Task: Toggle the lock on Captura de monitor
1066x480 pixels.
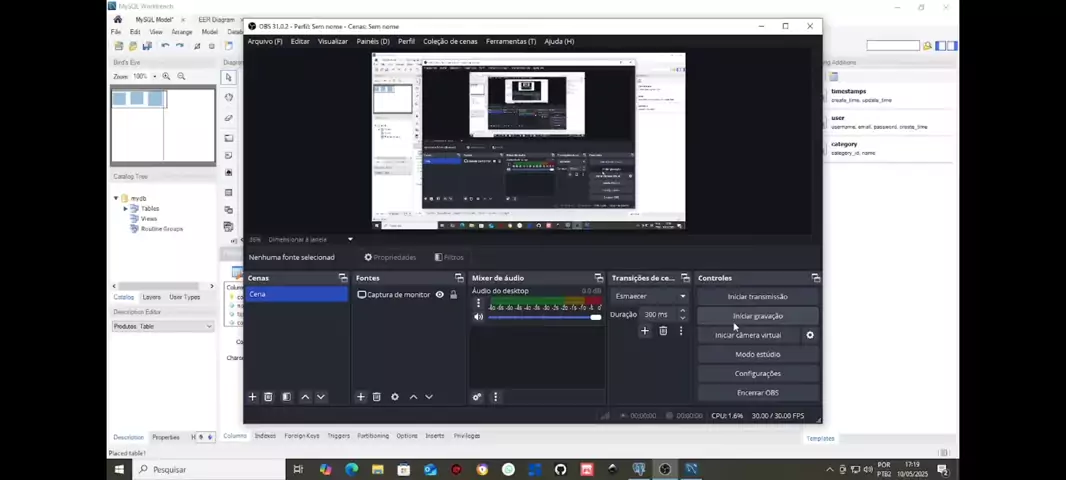Action: click(x=453, y=295)
